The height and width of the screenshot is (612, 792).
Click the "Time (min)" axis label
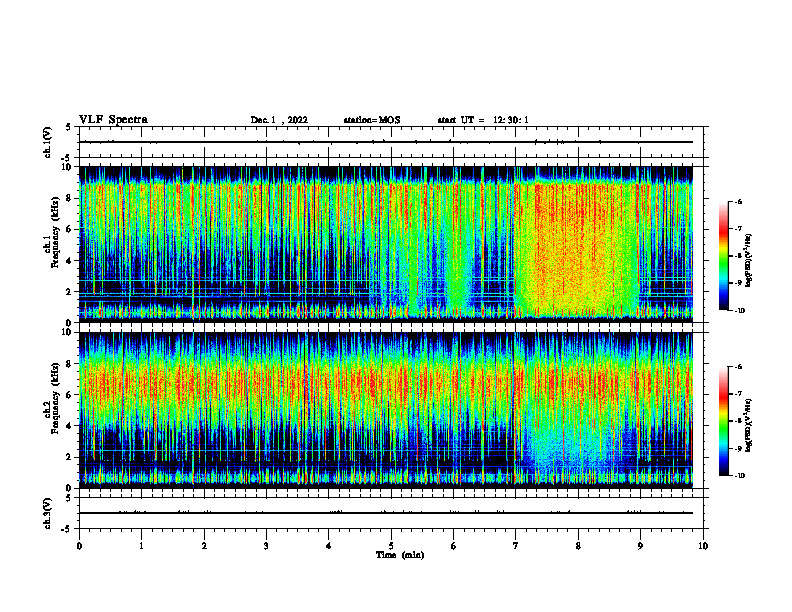click(x=400, y=555)
